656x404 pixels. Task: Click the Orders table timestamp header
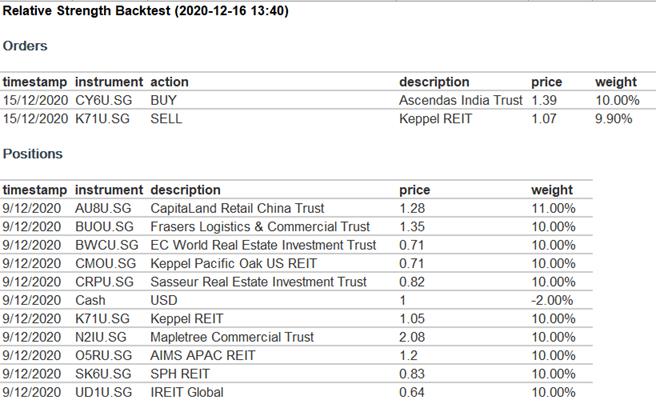pos(35,82)
